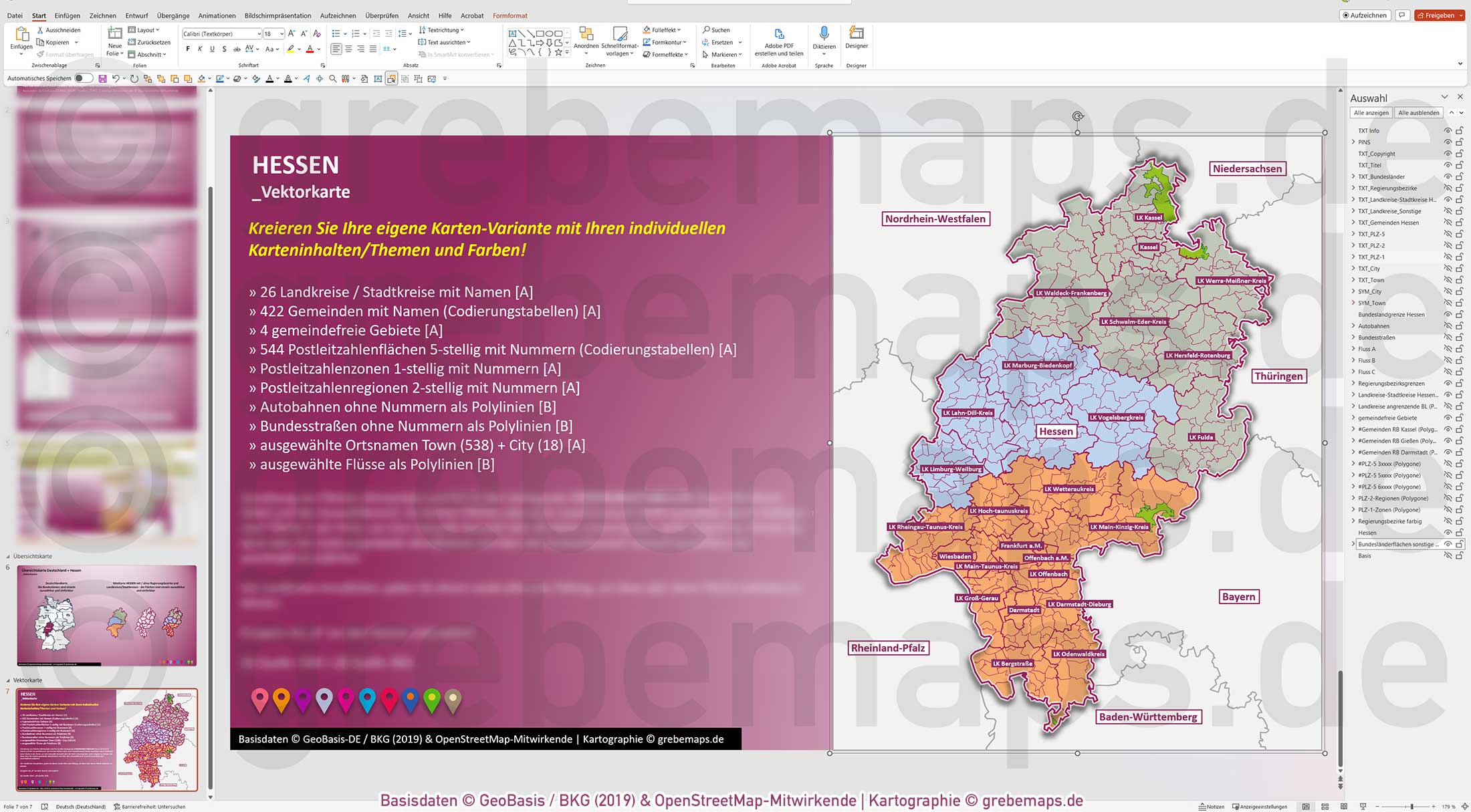Open the Überprüfen menu
This screenshot has width=1471, height=812.
(382, 15)
